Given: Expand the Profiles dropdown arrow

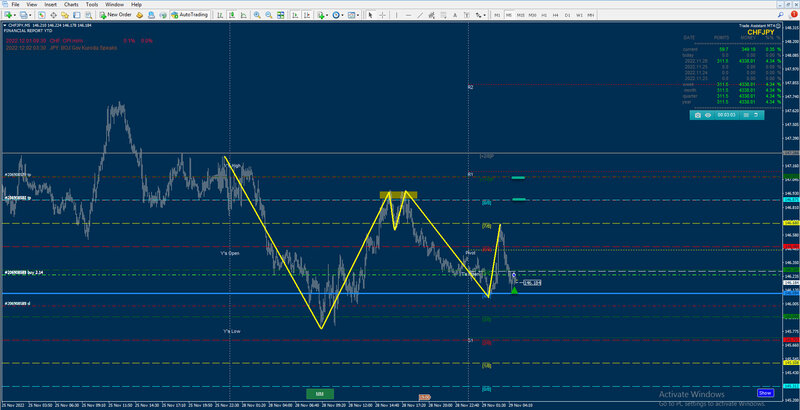Looking at the screenshot, I should [31, 15].
